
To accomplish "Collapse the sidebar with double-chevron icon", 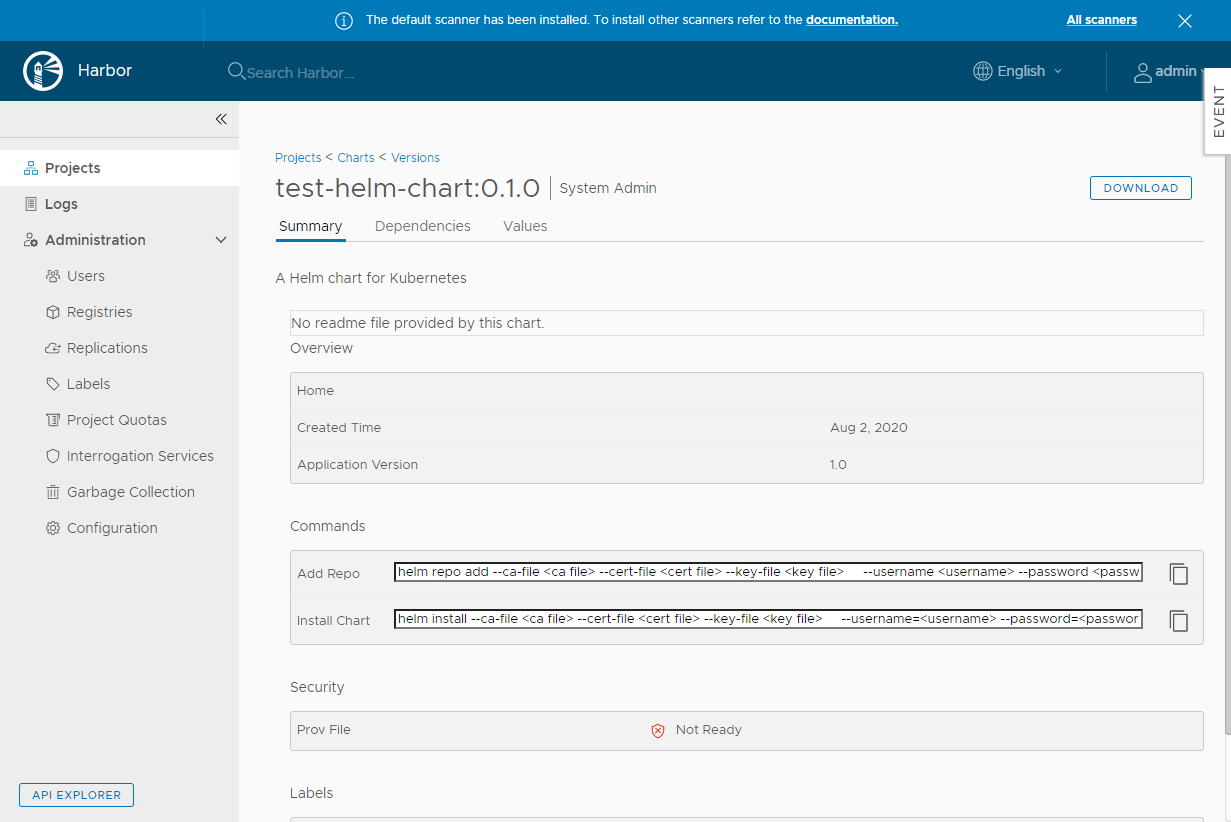I will click(221, 119).
